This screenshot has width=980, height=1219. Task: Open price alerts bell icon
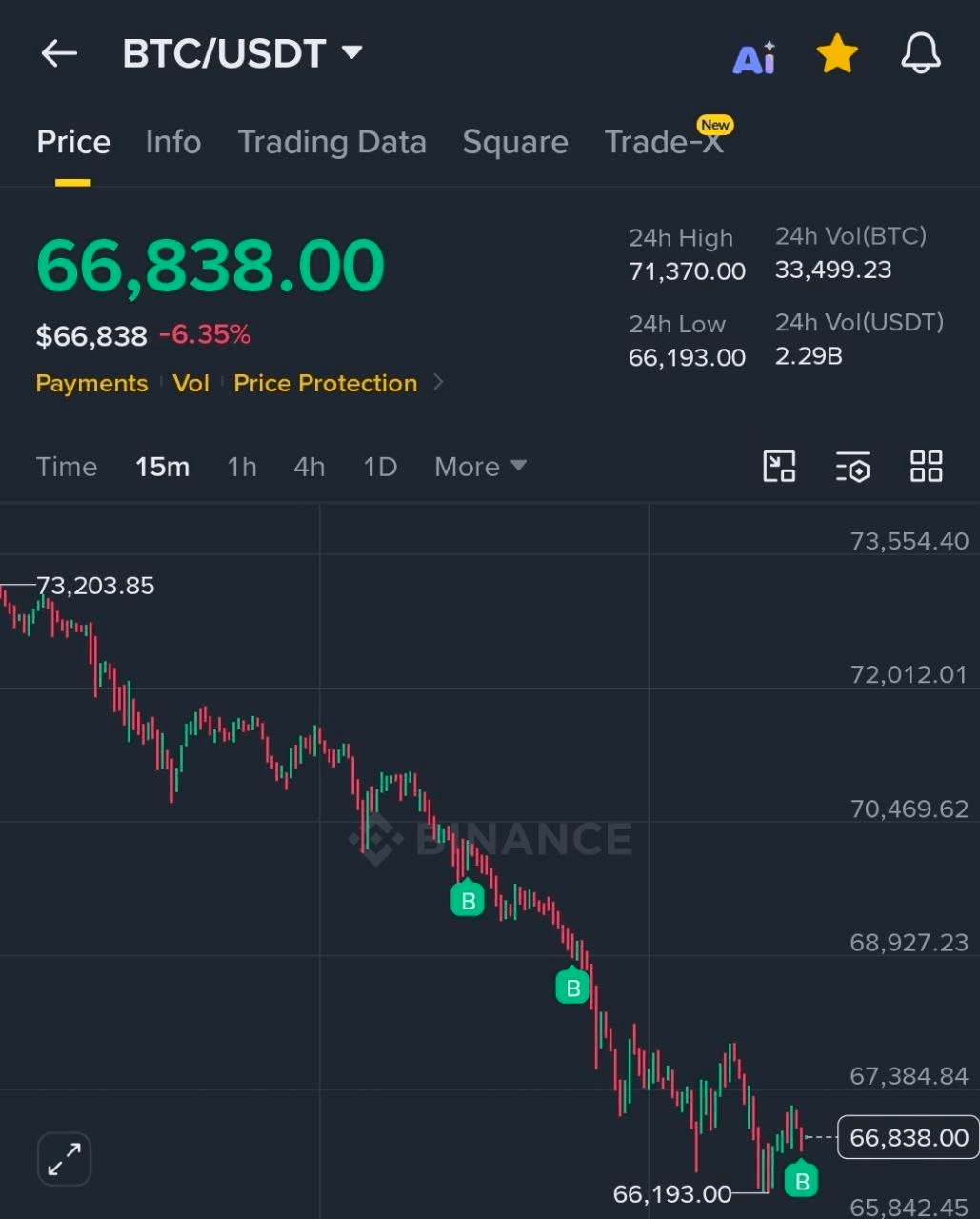tap(921, 54)
